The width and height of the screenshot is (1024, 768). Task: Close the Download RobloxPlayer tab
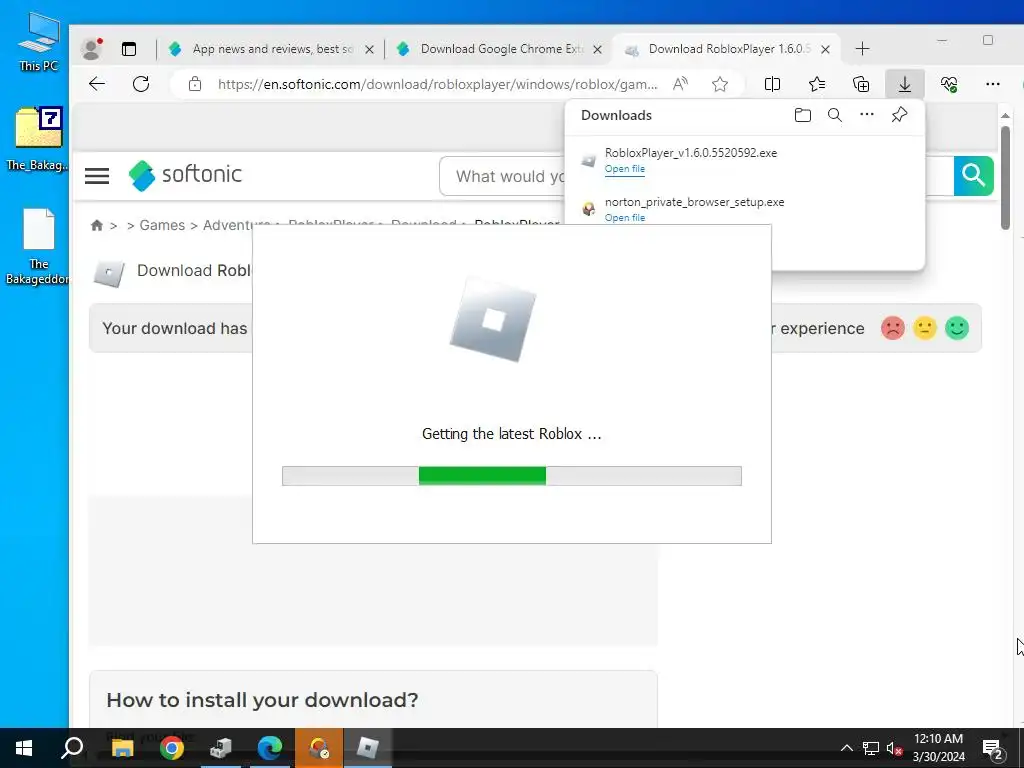[825, 49]
